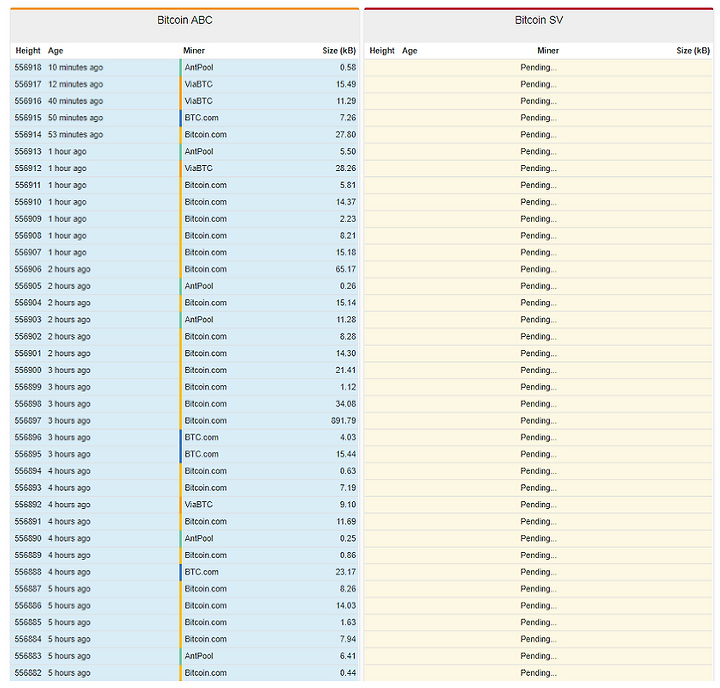Click miner Bitcoin.com in row 556914

point(206,135)
